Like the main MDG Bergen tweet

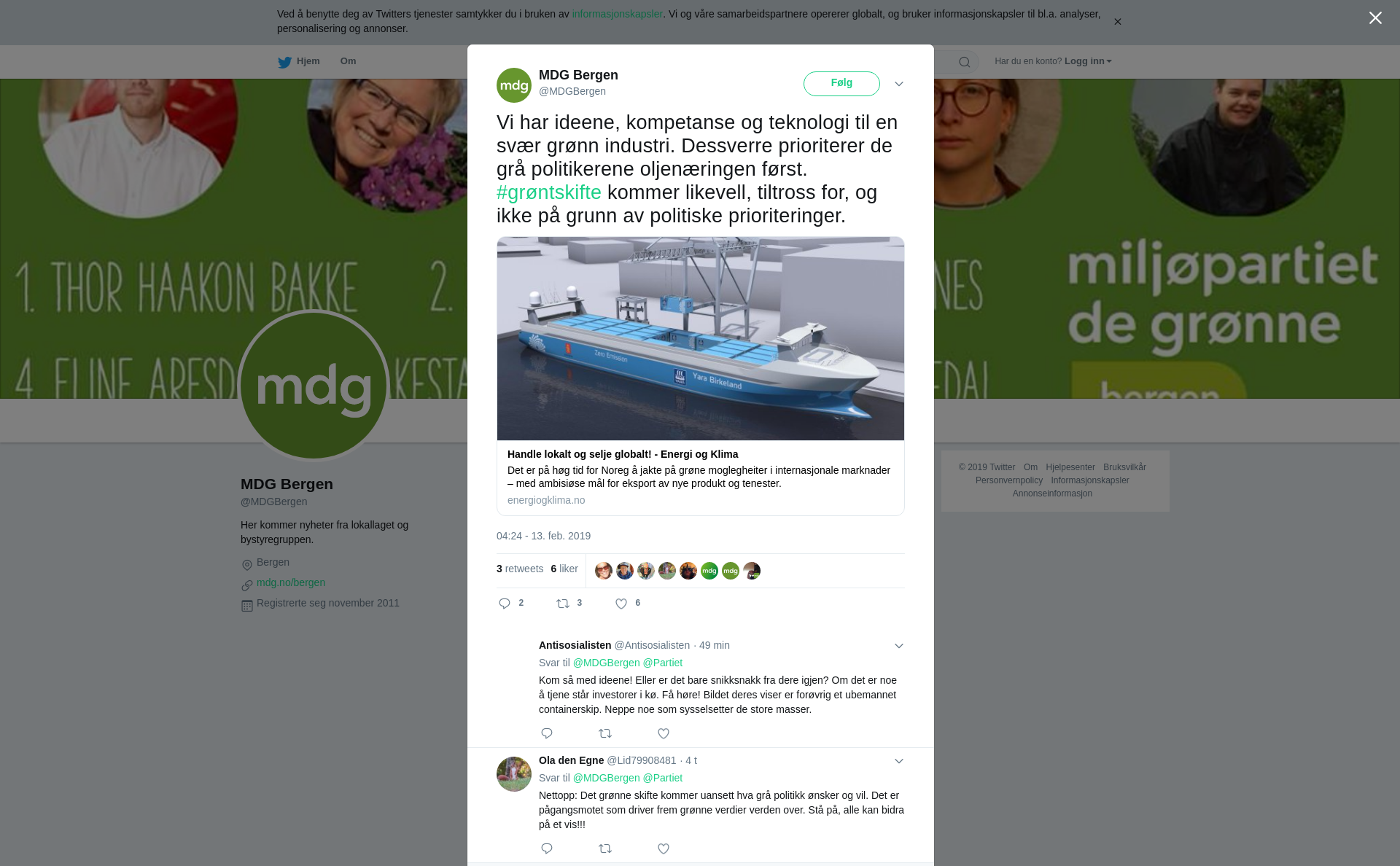(x=621, y=604)
